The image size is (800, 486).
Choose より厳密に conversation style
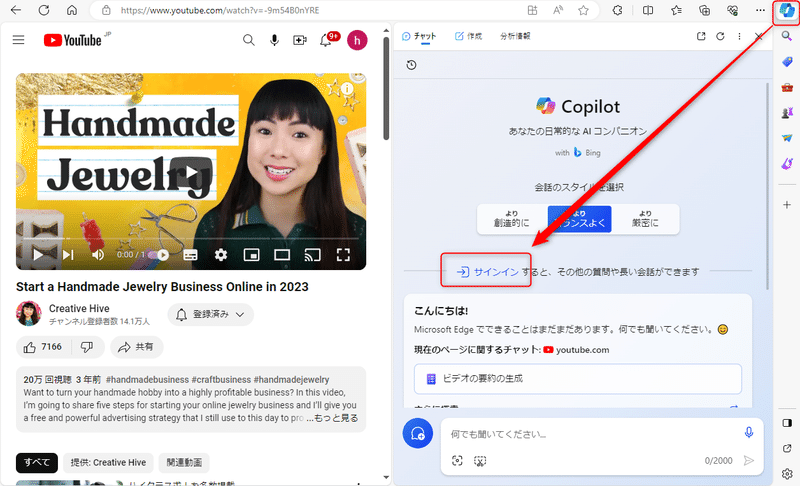point(645,219)
